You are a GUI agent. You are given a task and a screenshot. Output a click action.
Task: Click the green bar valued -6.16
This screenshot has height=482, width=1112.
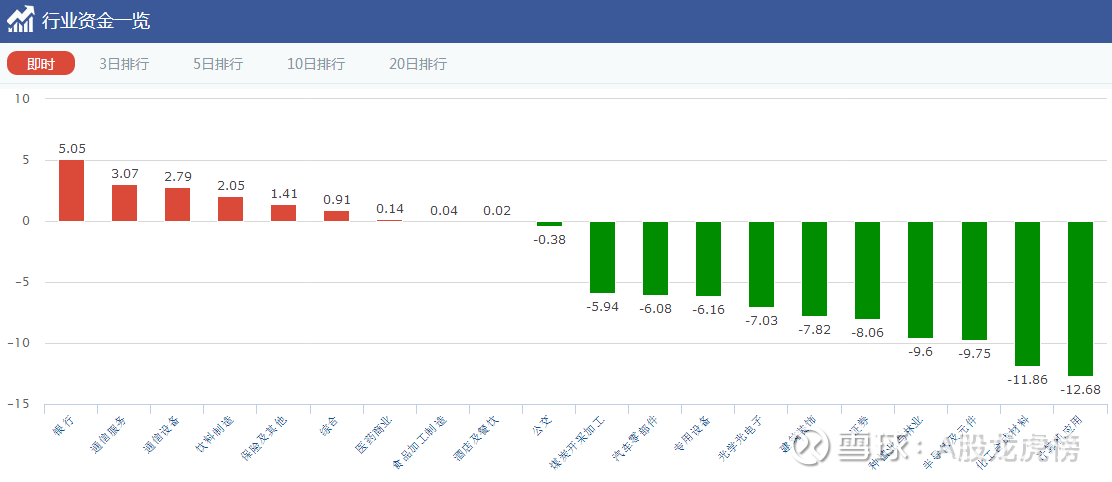click(x=708, y=259)
